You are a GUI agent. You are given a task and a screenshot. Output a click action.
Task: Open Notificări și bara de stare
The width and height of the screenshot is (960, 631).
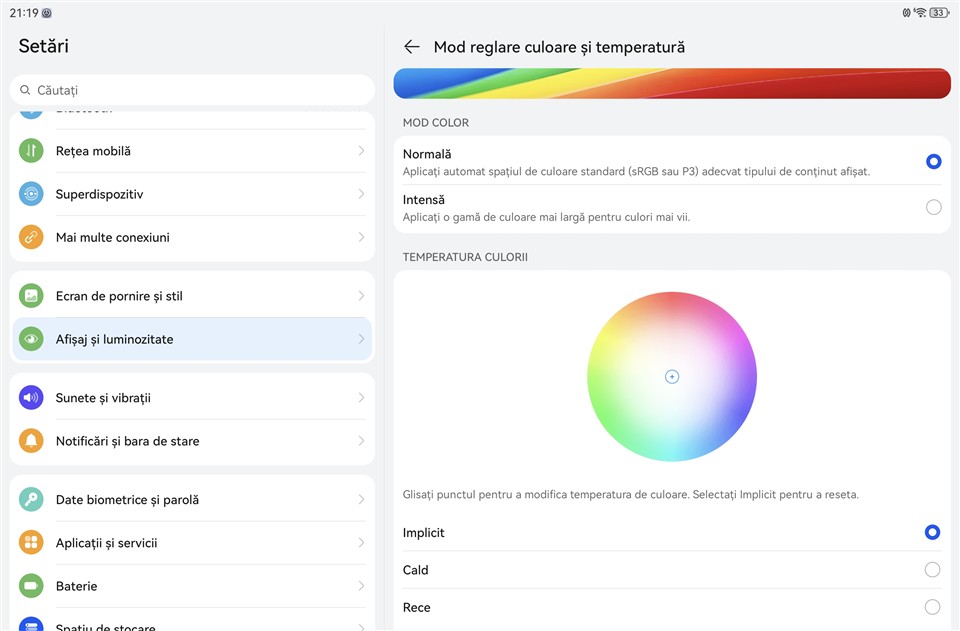(190, 441)
